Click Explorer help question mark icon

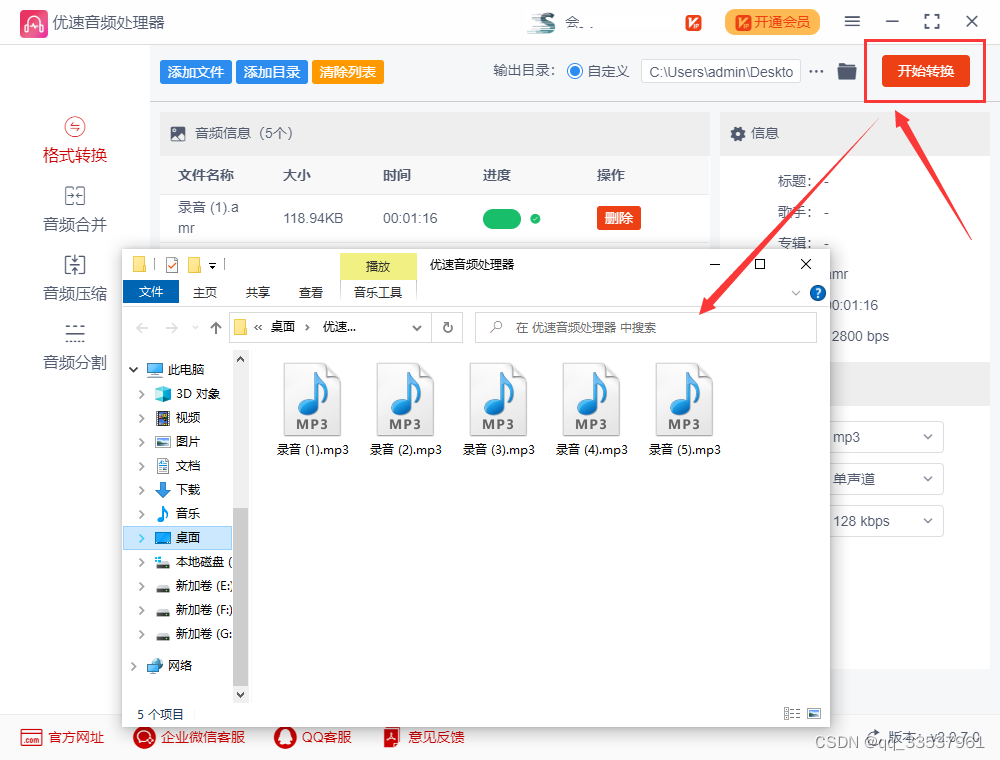tap(818, 293)
